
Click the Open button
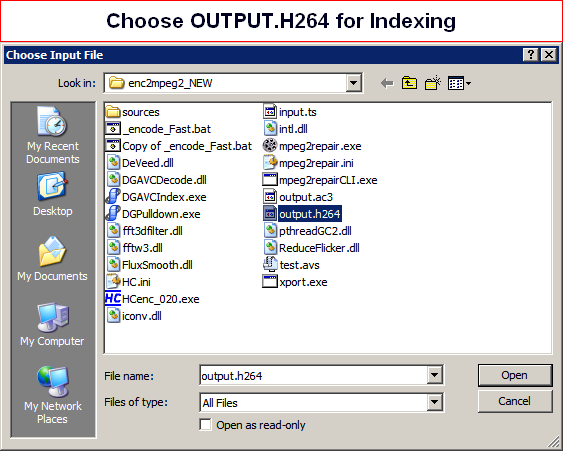tap(515, 375)
